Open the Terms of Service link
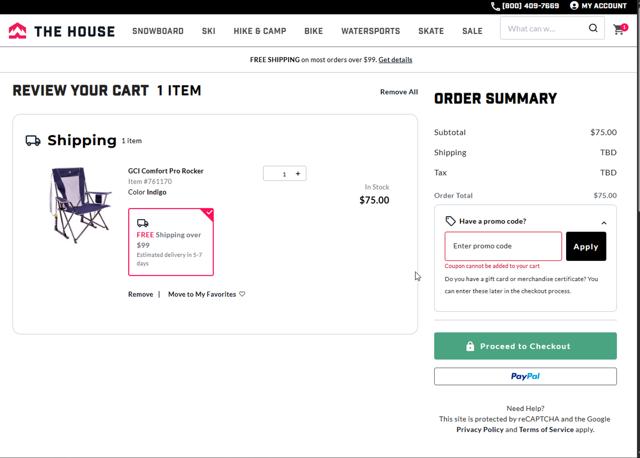The width and height of the screenshot is (640, 458). pyautogui.click(x=546, y=429)
